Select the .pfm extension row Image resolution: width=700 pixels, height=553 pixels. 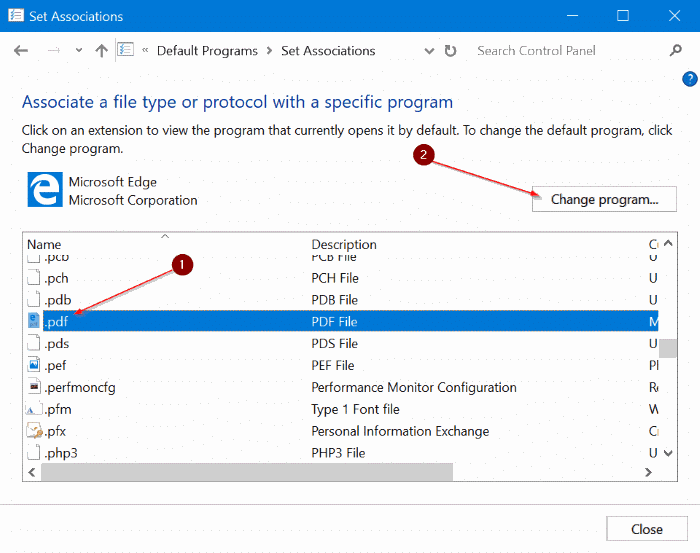(342, 409)
